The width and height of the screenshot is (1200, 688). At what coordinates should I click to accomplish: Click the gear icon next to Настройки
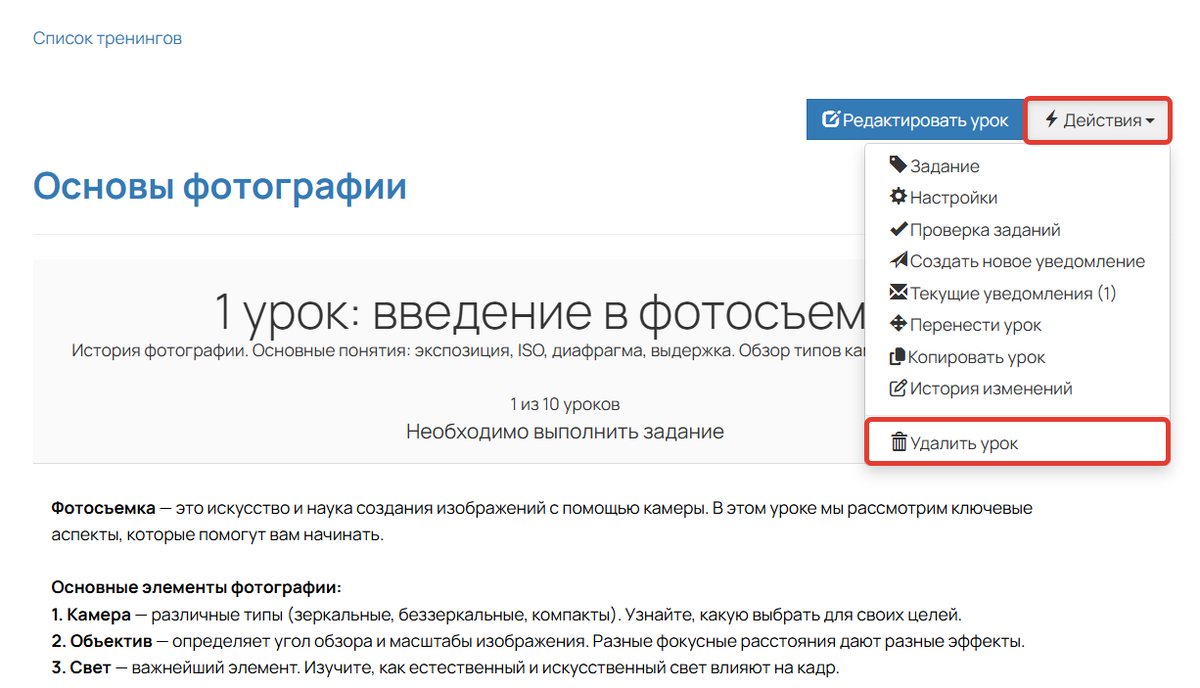tap(900, 197)
